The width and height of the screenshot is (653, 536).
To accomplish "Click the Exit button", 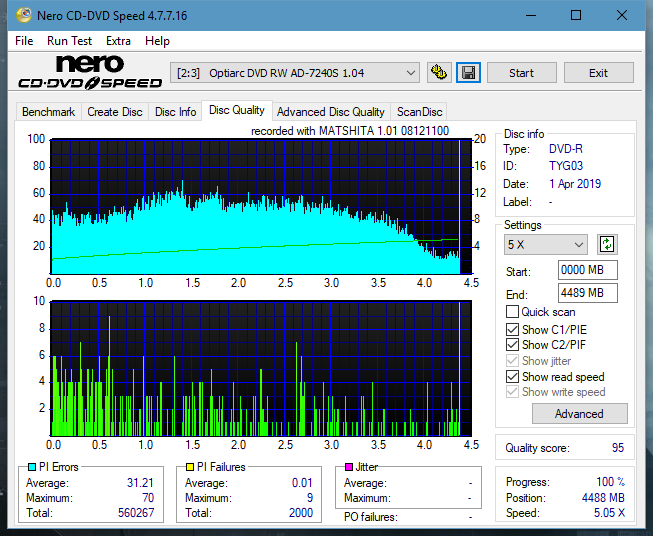I will (x=598, y=73).
